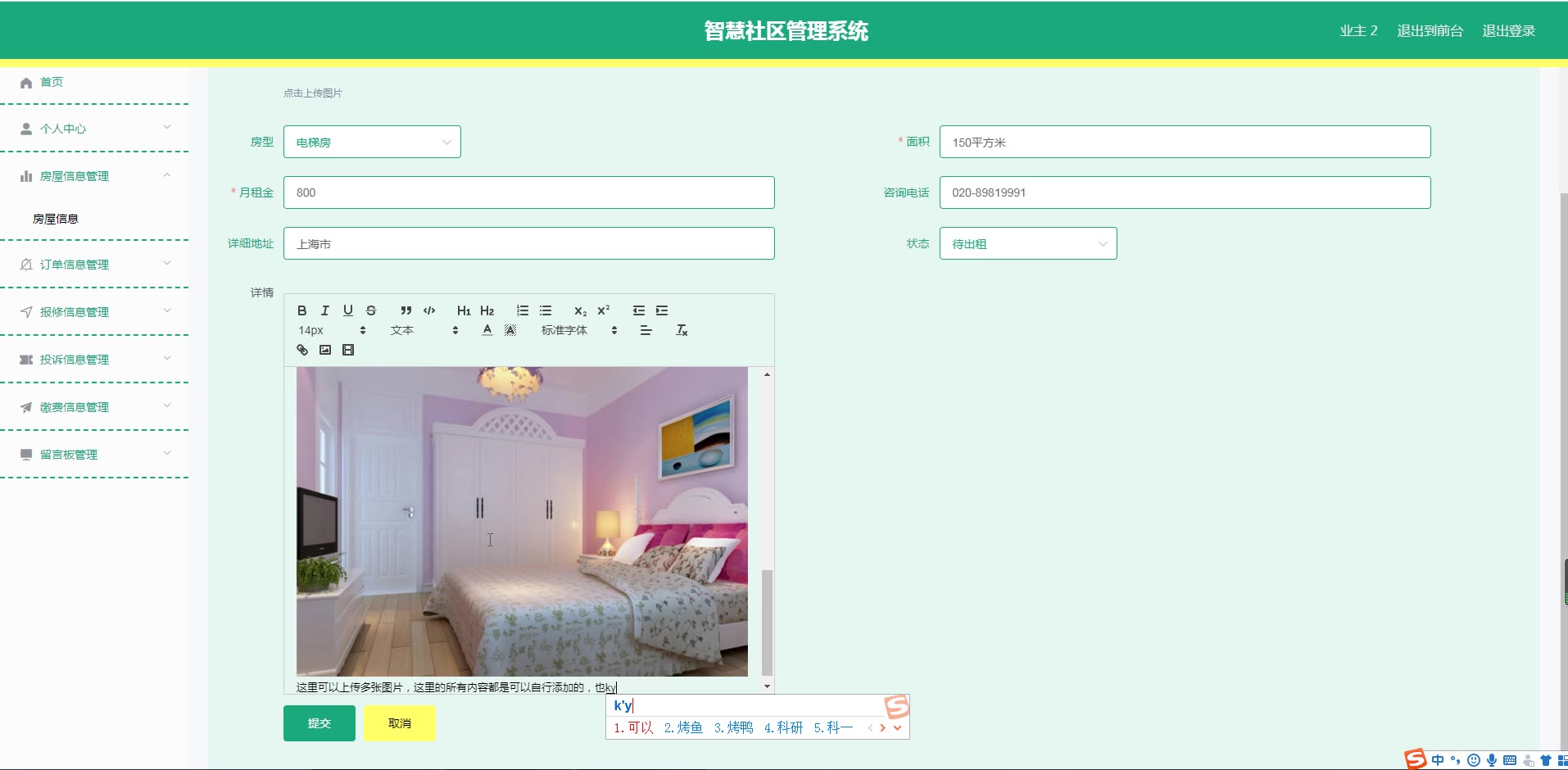Collapse the 房屋信息管理 sidebar menu
Image resolution: width=1568 pixels, height=770 pixels.
point(94,176)
